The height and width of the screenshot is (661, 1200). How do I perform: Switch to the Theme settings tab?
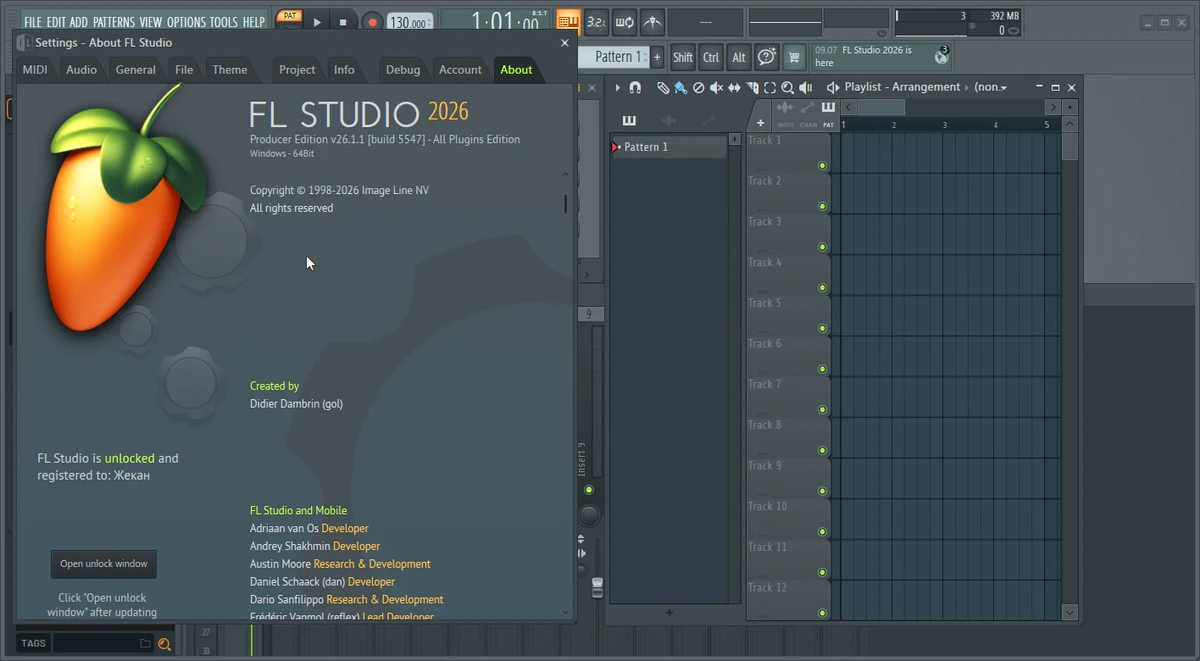230,70
